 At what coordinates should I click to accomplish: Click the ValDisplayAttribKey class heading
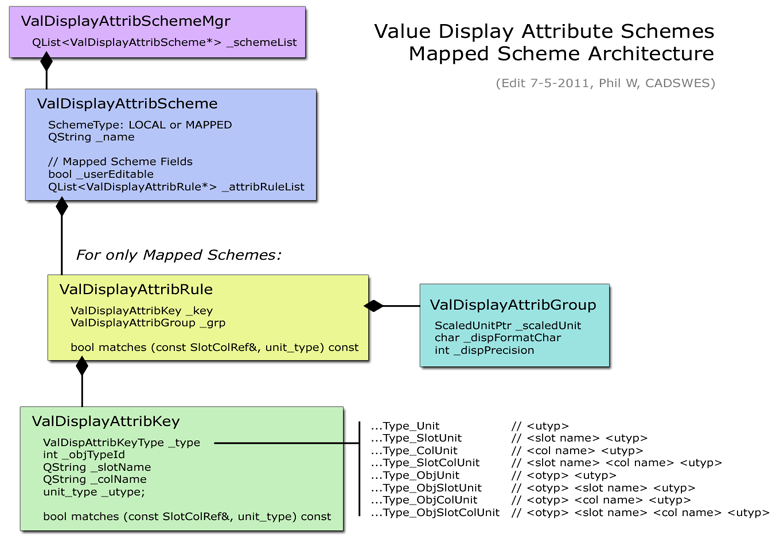coord(105,421)
